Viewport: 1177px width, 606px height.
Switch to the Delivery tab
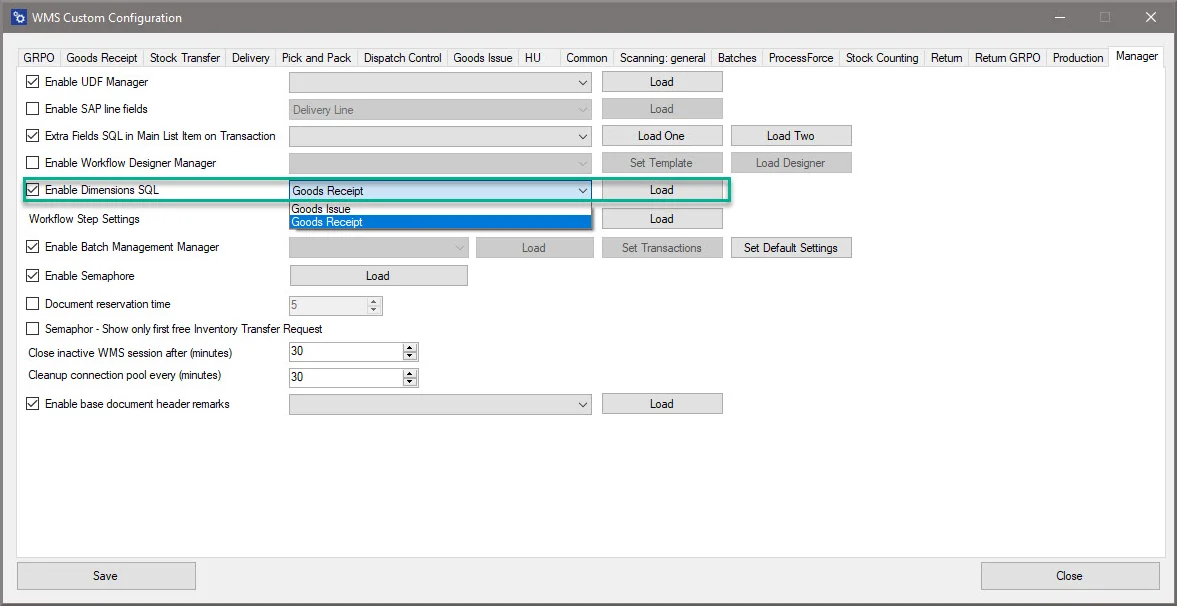pos(251,58)
